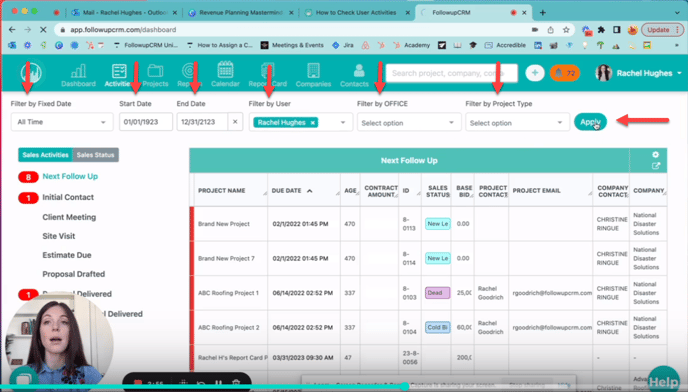
Task: Open the Filter by OFFICE dropdown
Action: 409,122
